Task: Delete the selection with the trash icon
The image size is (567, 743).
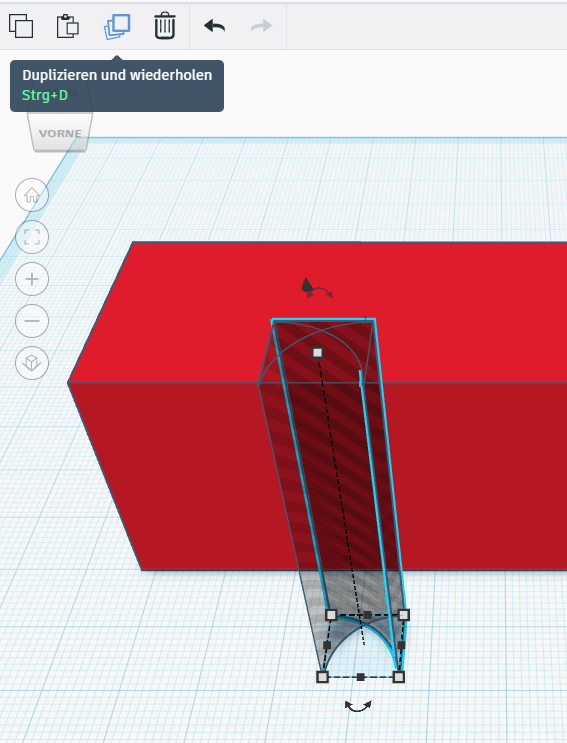Action: click(x=165, y=26)
